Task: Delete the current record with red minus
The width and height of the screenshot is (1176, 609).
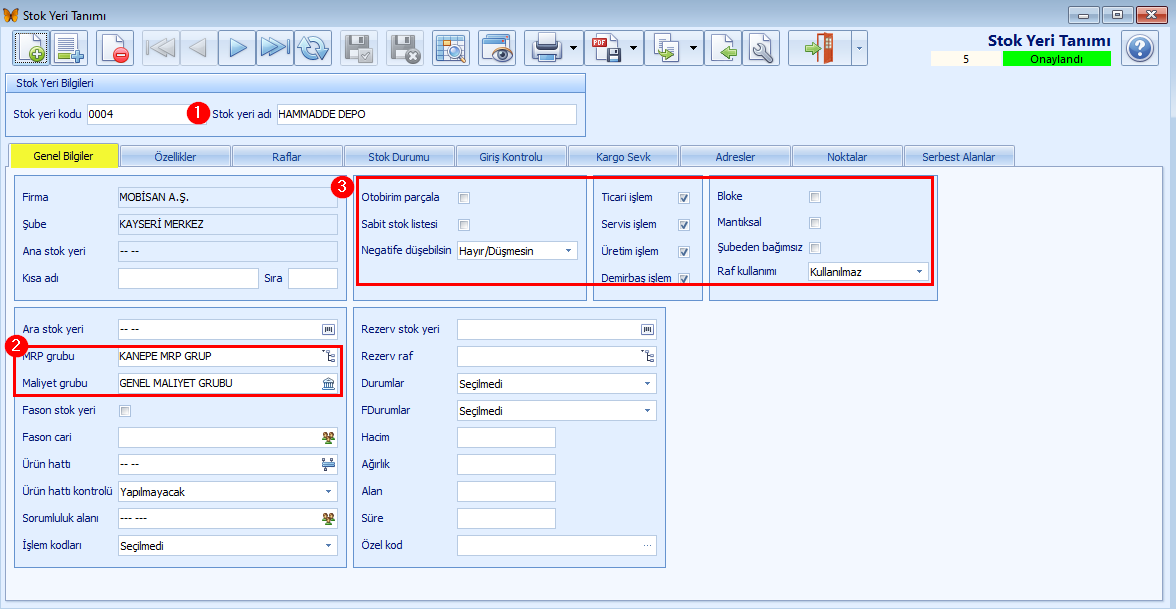Action: [x=116, y=49]
